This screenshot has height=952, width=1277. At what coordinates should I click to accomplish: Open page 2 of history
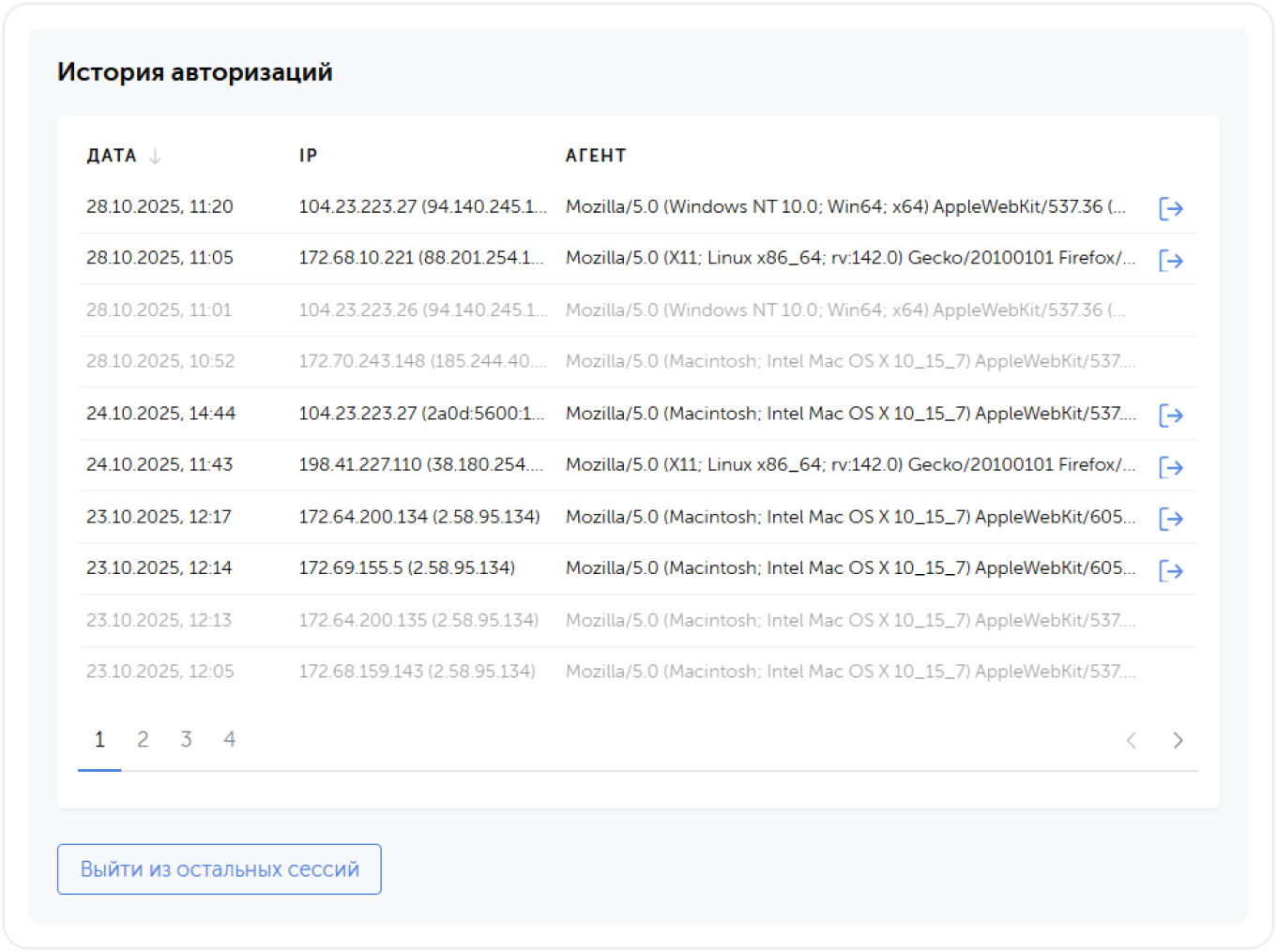tap(143, 740)
